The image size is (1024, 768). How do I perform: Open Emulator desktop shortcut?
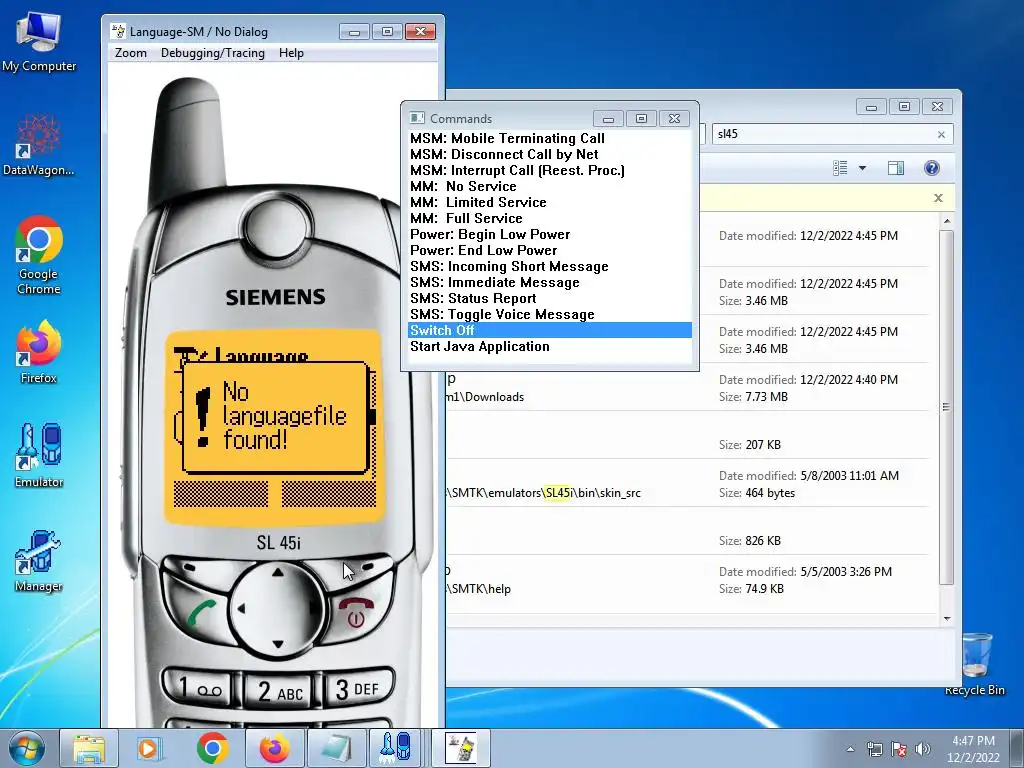click(39, 455)
